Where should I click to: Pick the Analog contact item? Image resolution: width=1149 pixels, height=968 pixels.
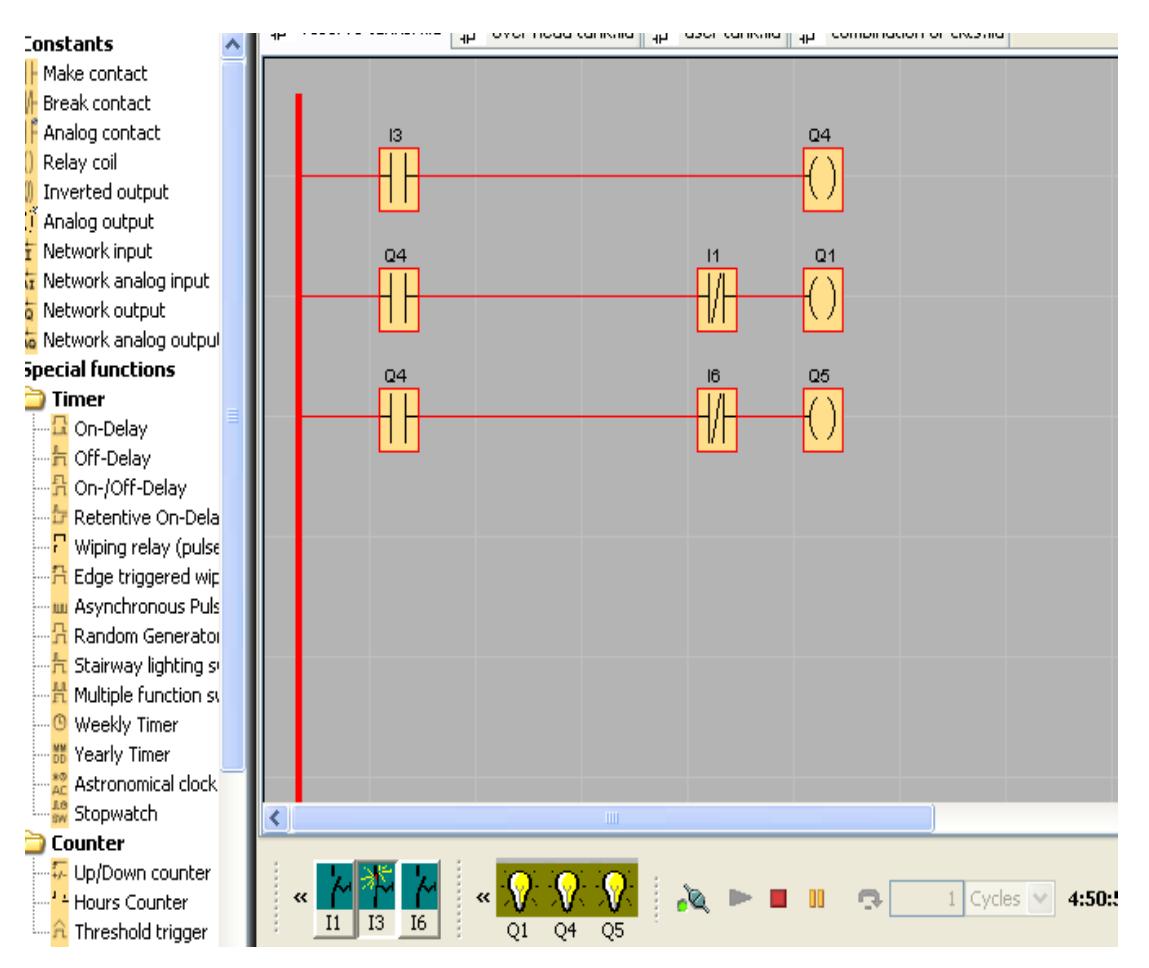click(93, 133)
